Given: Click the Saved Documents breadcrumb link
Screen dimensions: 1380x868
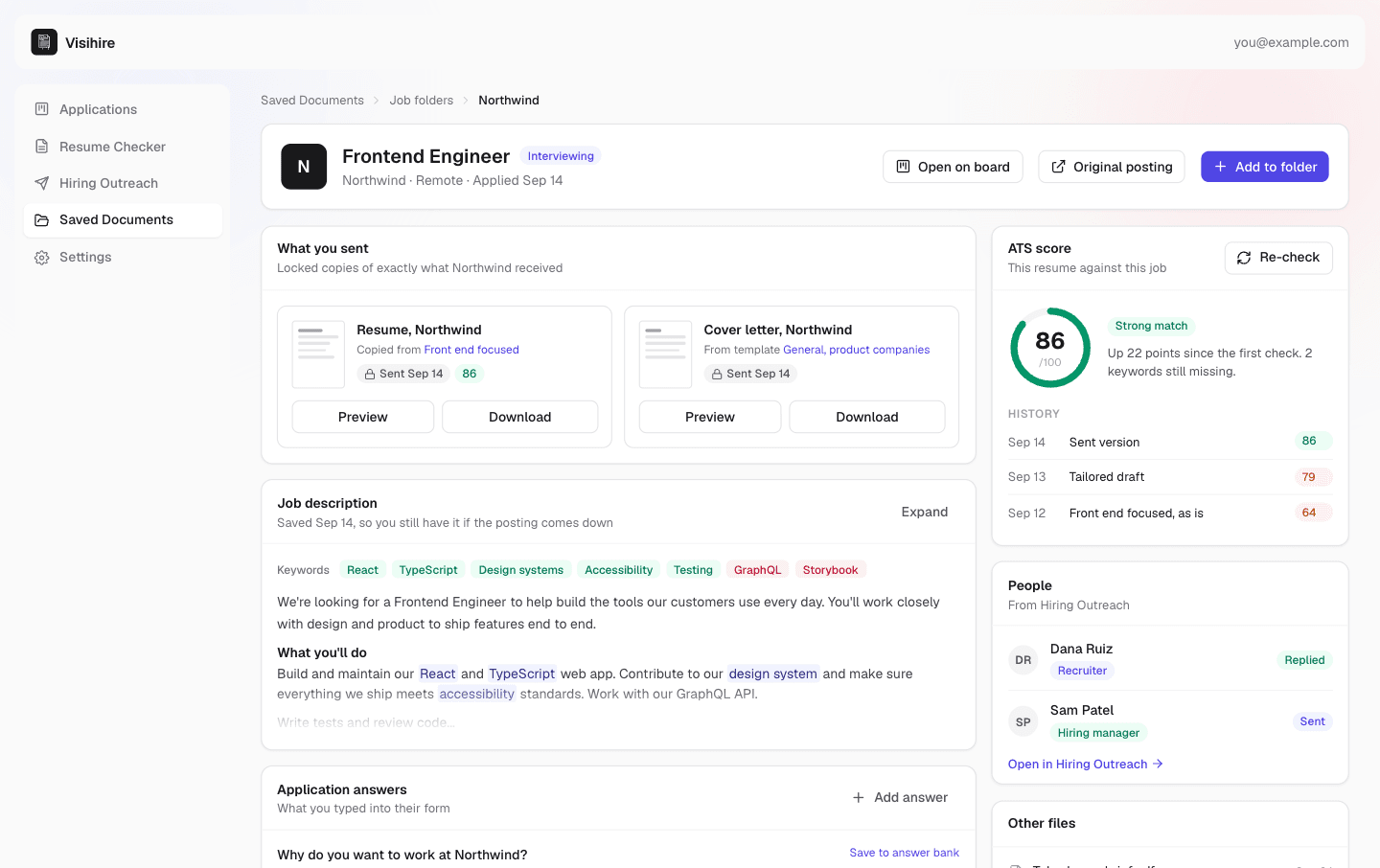Looking at the screenshot, I should pyautogui.click(x=312, y=101).
